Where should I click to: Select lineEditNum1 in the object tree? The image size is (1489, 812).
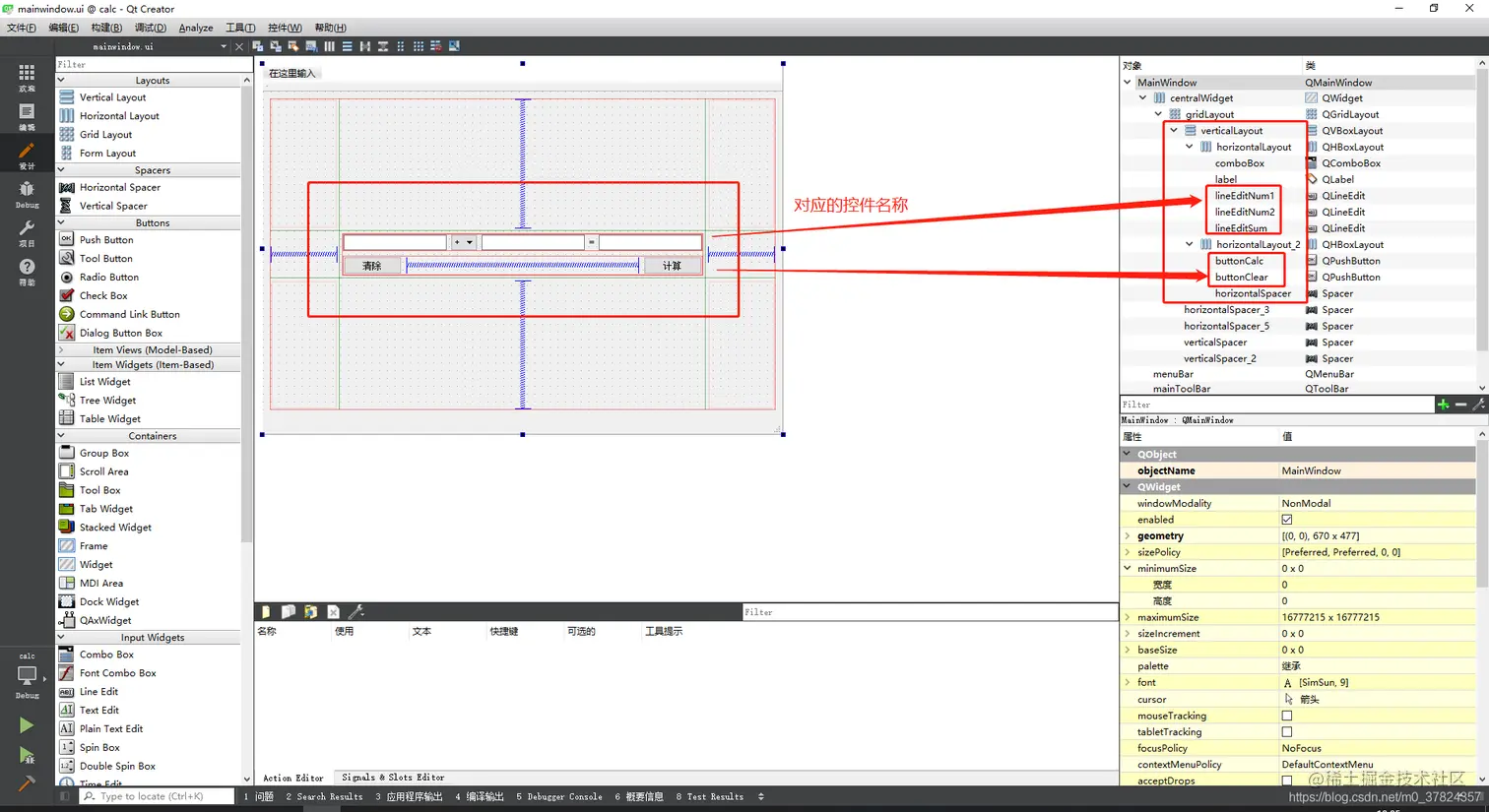tap(1244, 196)
